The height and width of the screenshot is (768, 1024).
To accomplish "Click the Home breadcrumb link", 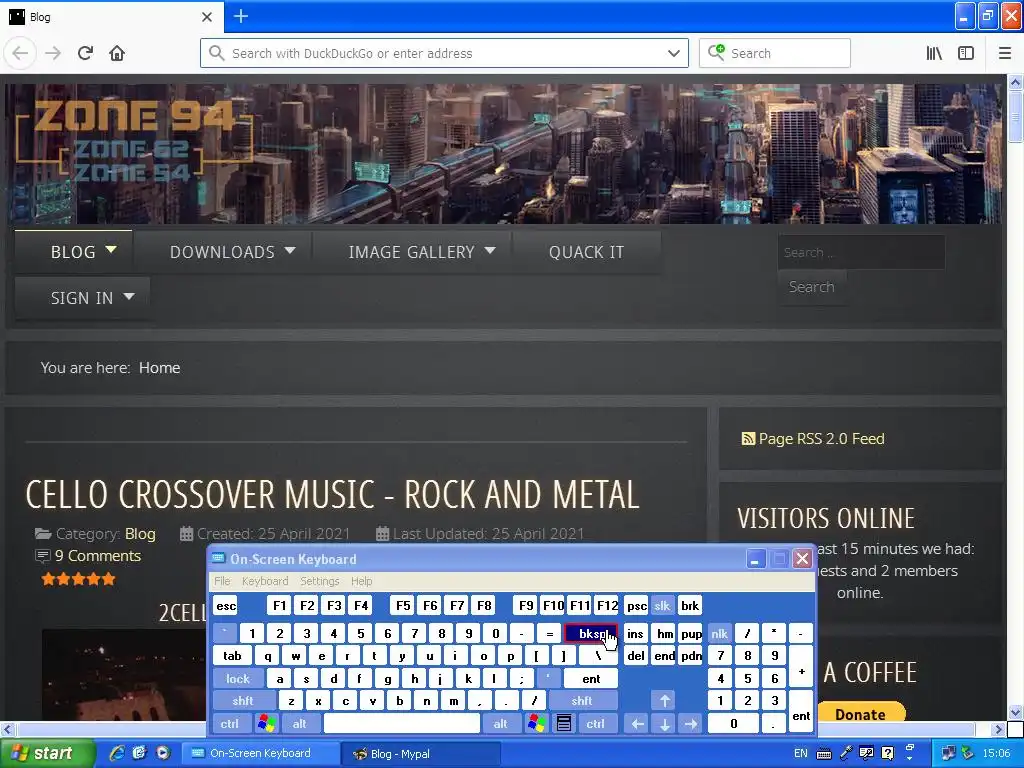I will [x=159, y=368].
